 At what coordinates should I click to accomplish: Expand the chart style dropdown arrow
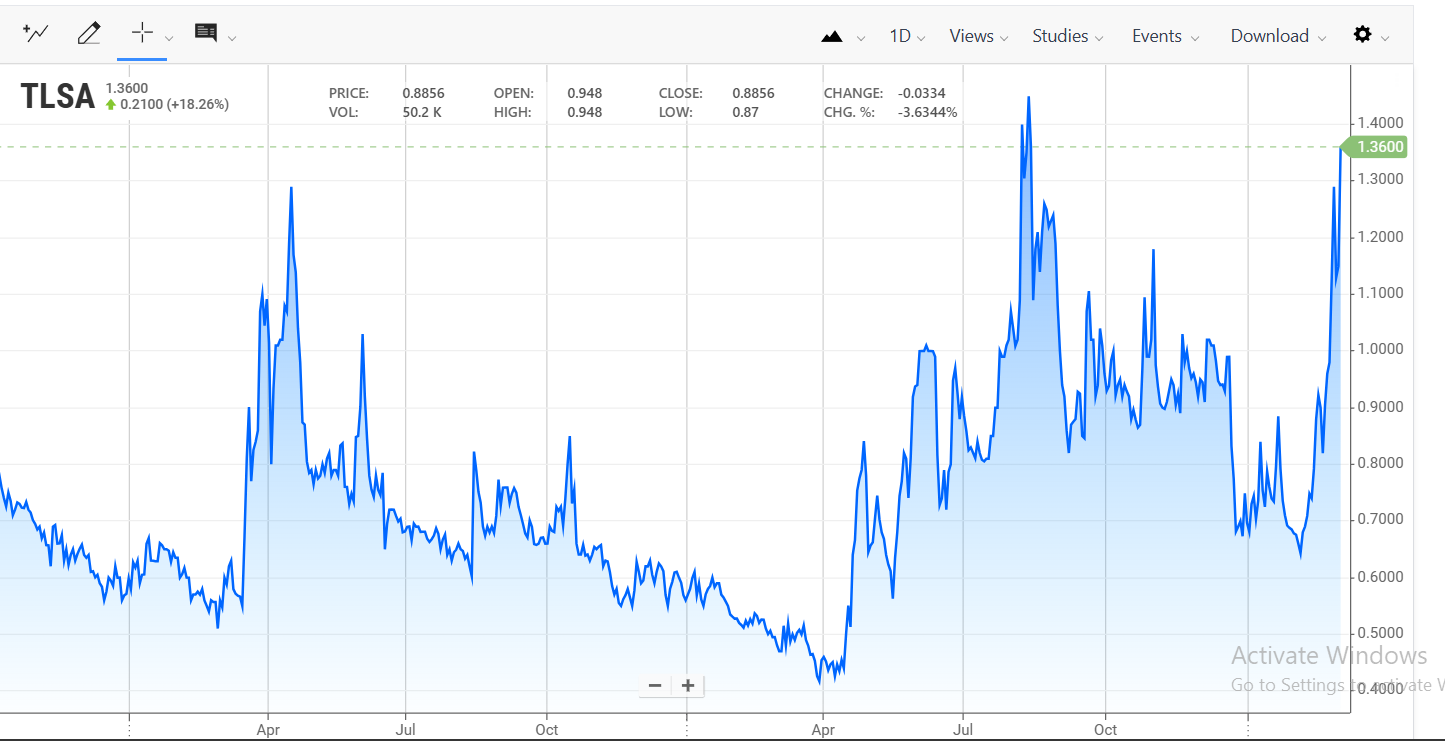click(x=861, y=38)
